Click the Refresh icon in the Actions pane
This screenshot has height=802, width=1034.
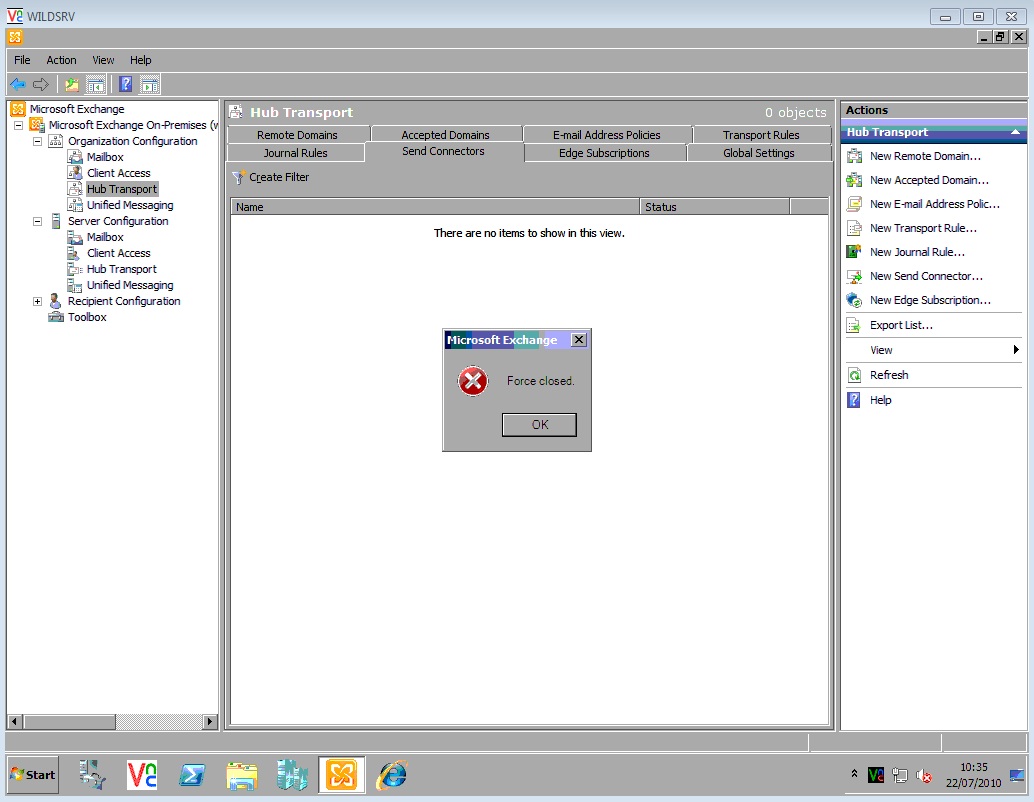click(x=855, y=375)
